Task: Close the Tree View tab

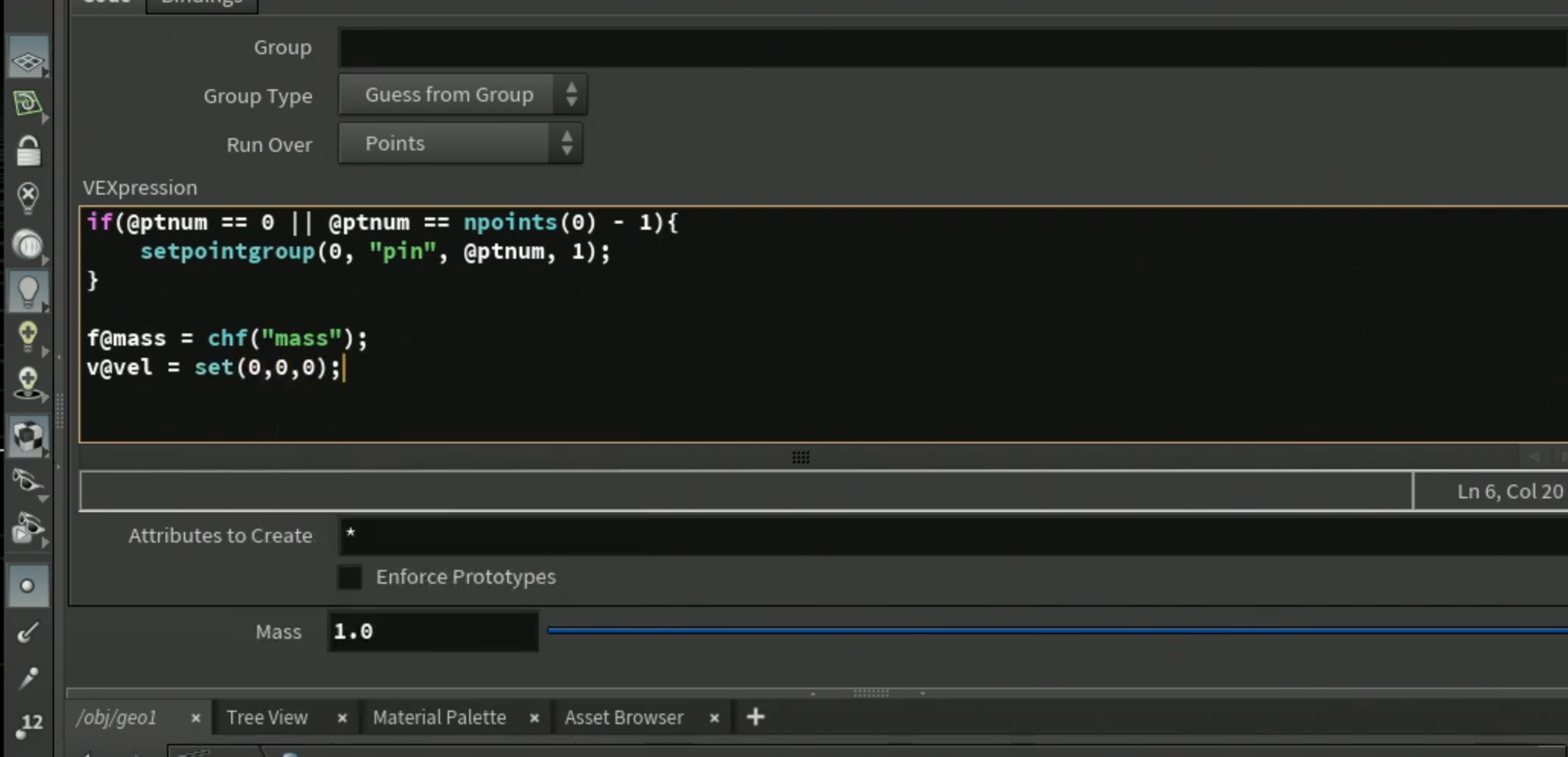Action: pos(342,718)
